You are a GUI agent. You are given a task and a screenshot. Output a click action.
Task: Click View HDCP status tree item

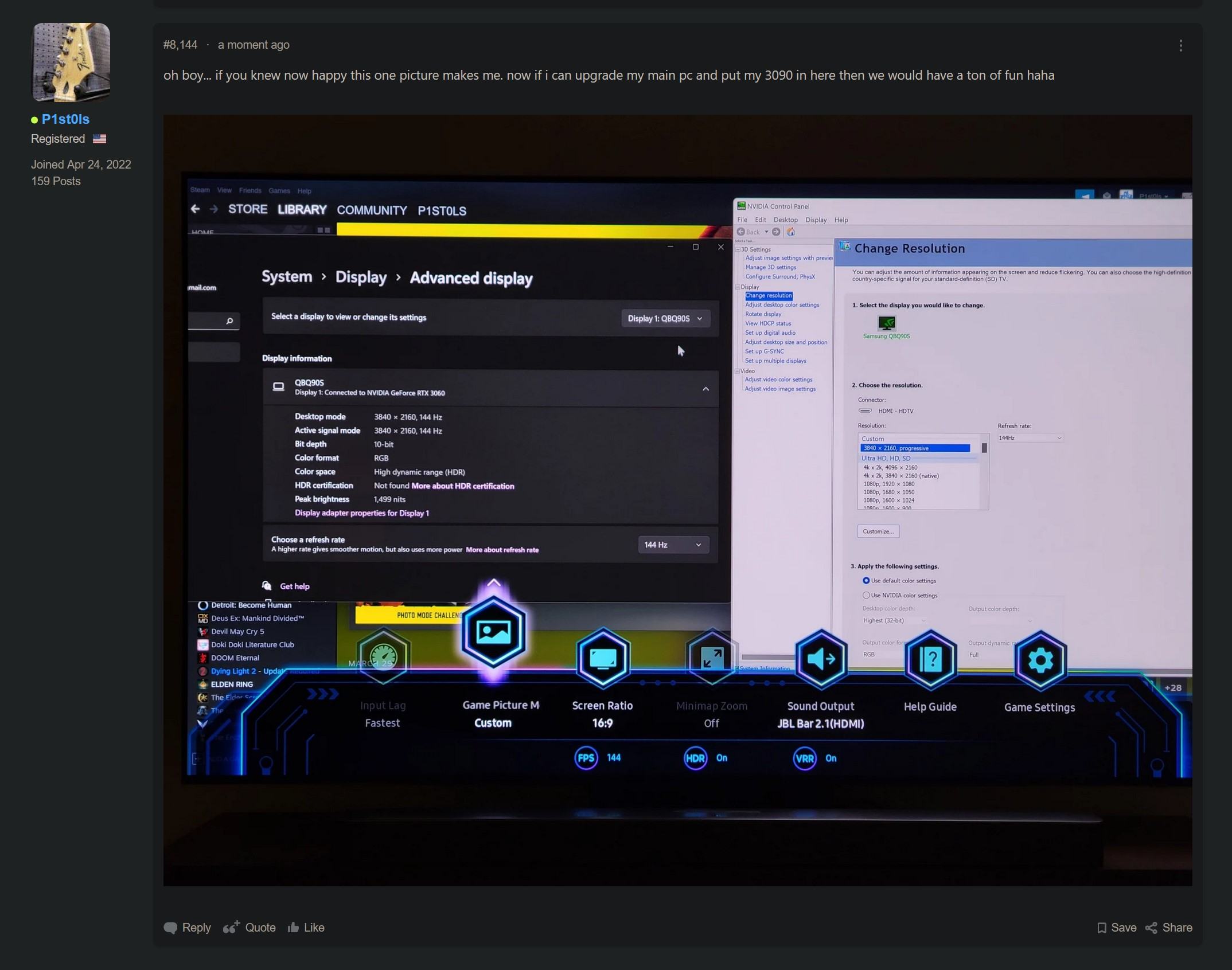point(768,323)
